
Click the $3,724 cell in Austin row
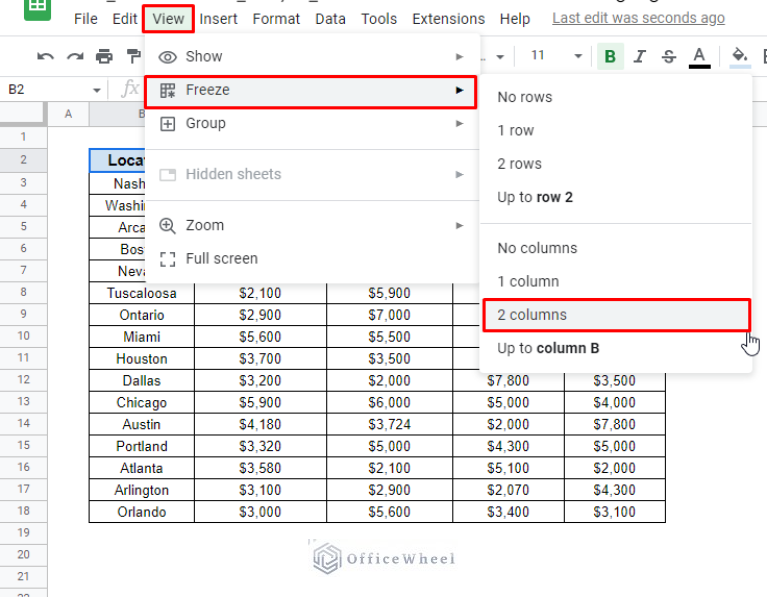[x=389, y=424]
